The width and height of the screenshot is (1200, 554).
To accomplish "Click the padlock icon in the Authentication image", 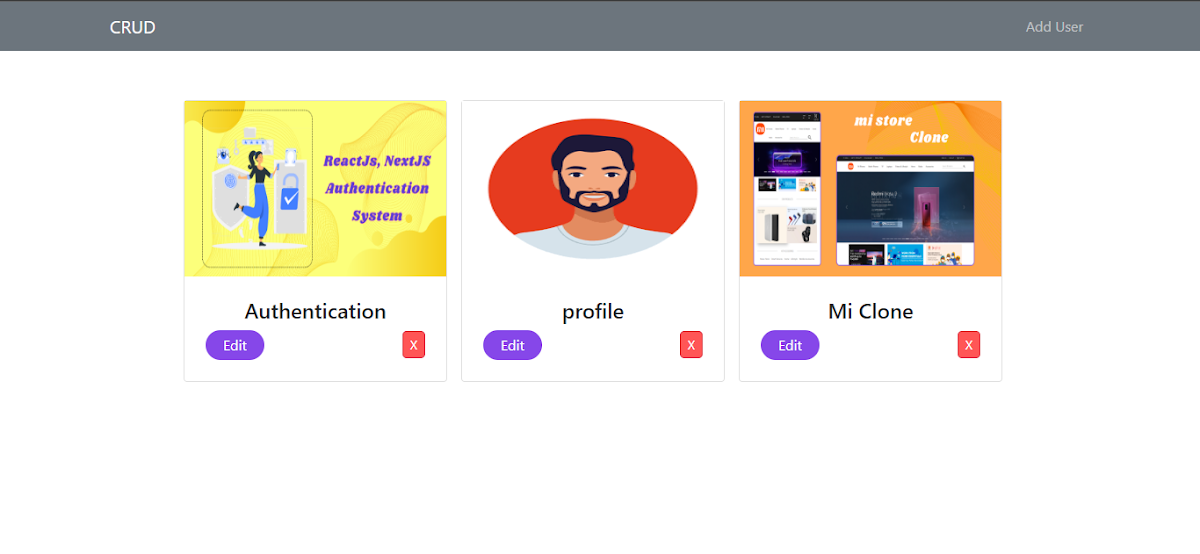I will coord(289,192).
